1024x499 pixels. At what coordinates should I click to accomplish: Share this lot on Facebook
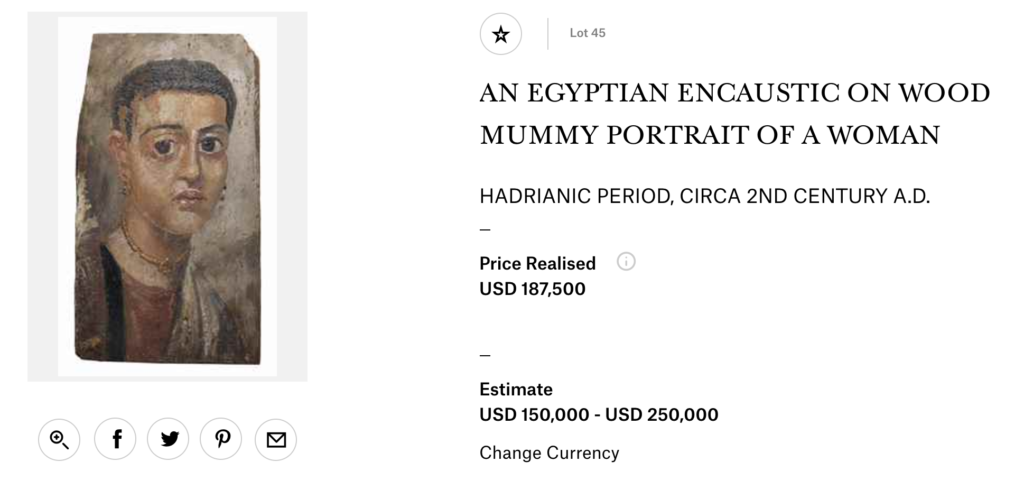pos(116,439)
